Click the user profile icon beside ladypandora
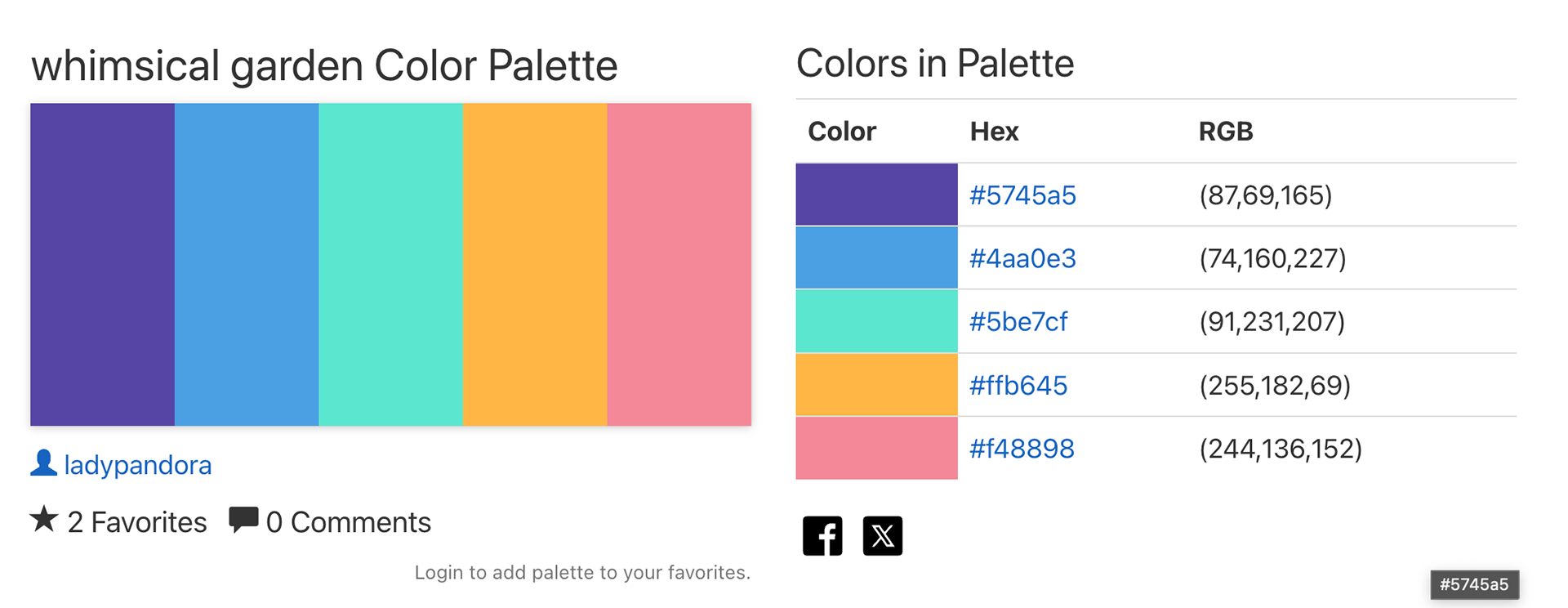The height and width of the screenshot is (608, 1568). pos(43,463)
